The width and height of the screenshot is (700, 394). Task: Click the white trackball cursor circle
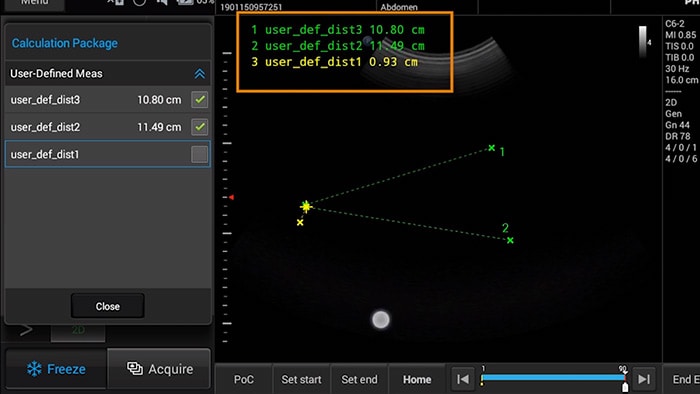tap(381, 319)
